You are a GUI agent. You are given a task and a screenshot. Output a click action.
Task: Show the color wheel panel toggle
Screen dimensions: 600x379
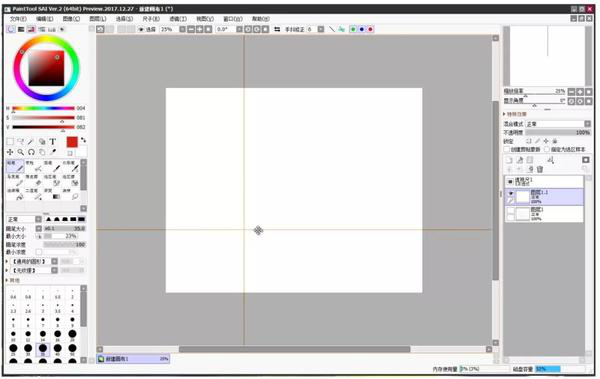click(11, 29)
